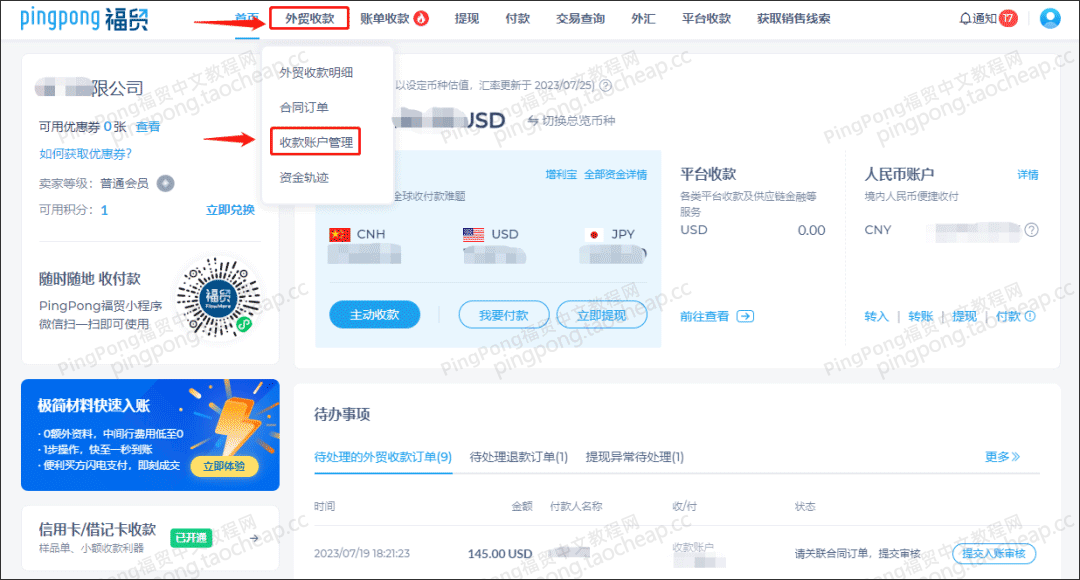
Task: Open the 信用卡/借记卡收款 arrow
Action: point(255,538)
